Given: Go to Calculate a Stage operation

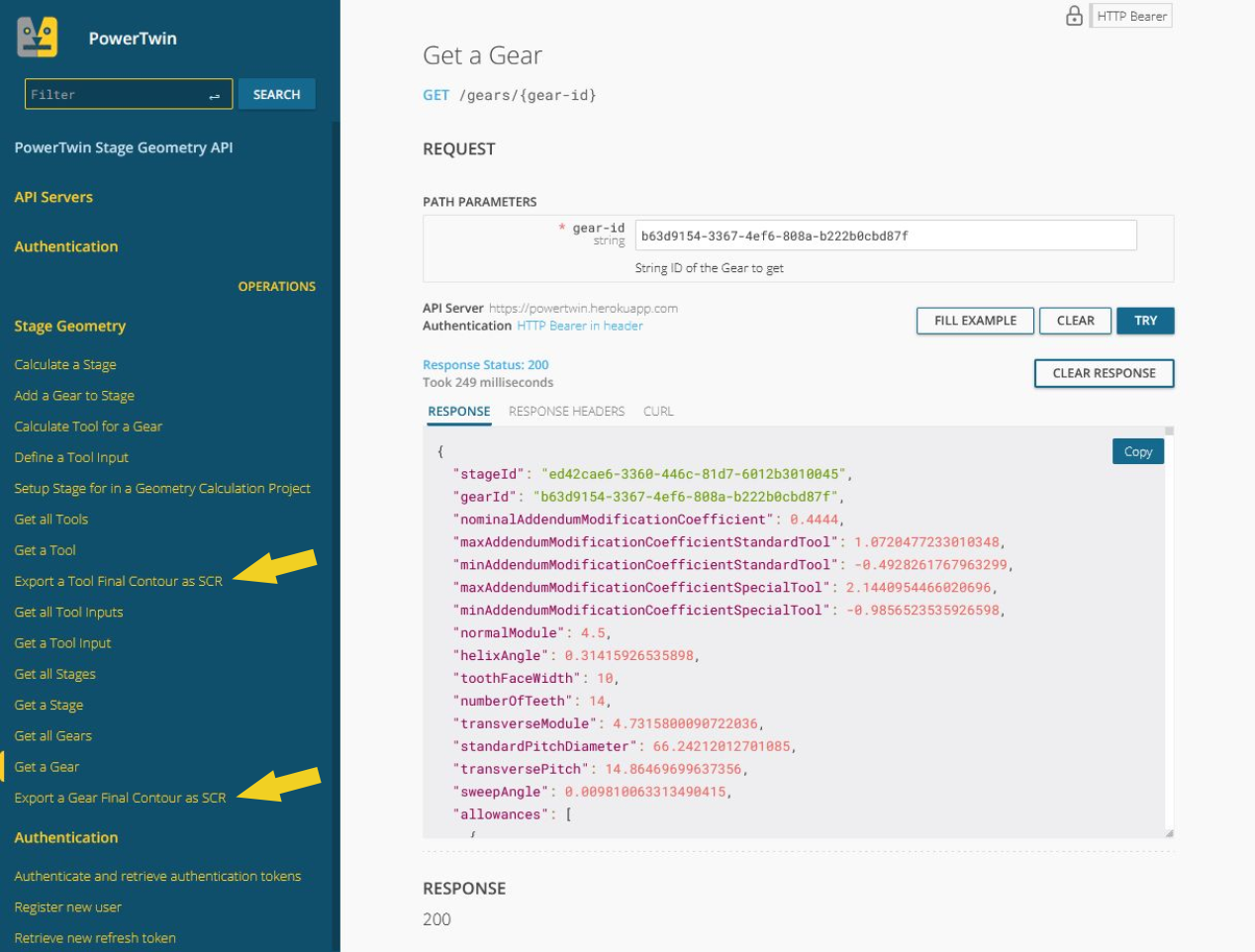Looking at the screenshot, I should pyautogui.click(x=65, y=364).
